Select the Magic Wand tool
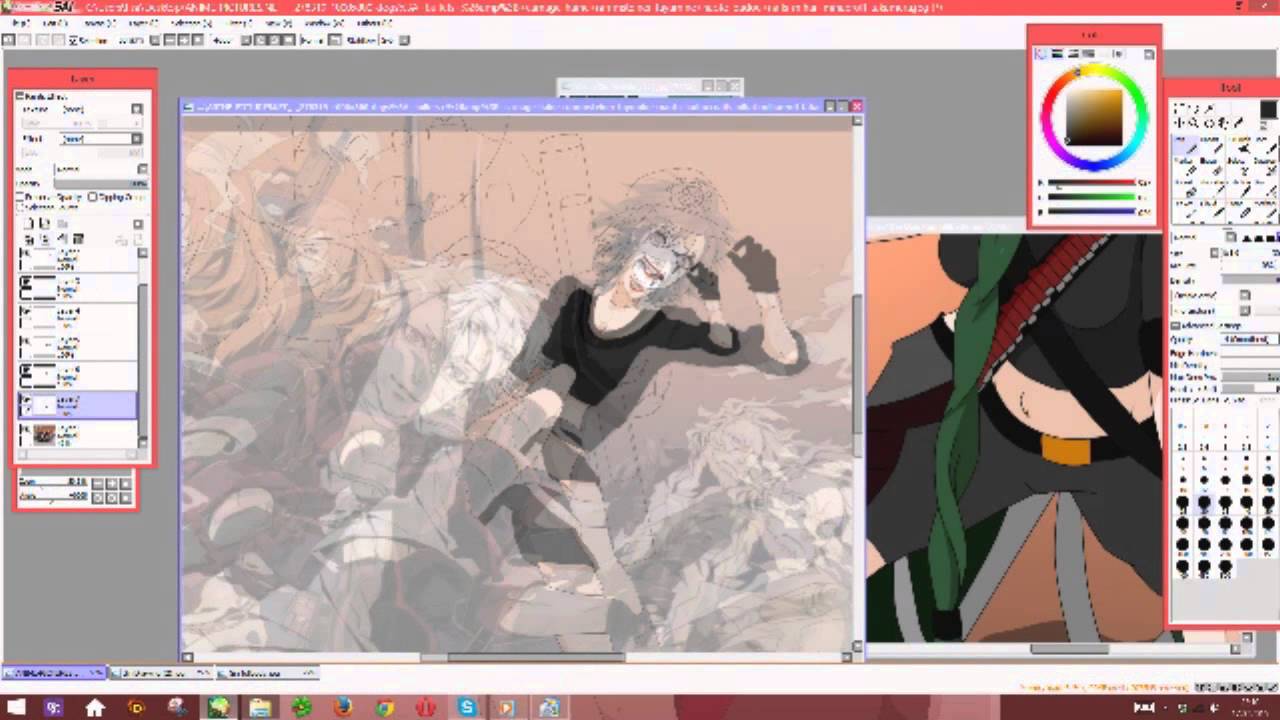The height and width of the screenshot is (720, 1280). tap(1208, 108)
